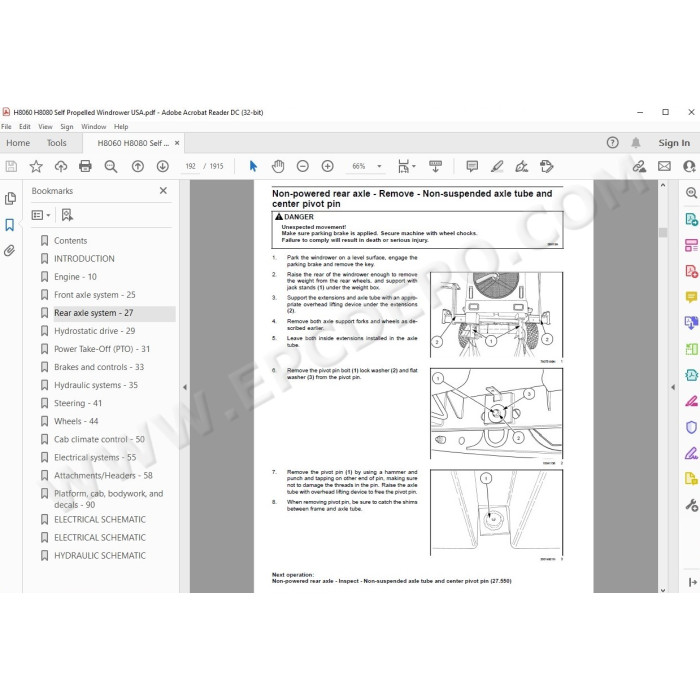View notifications bell icon
This screenshot has width=700, height=700.
(636, 143)
